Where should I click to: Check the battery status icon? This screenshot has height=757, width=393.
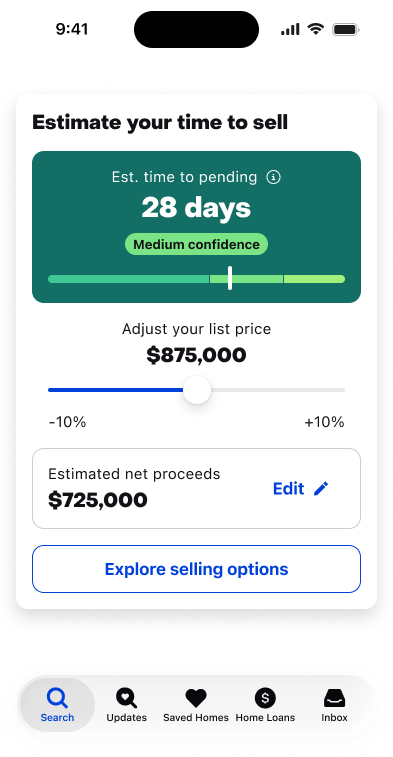[346, 30]
